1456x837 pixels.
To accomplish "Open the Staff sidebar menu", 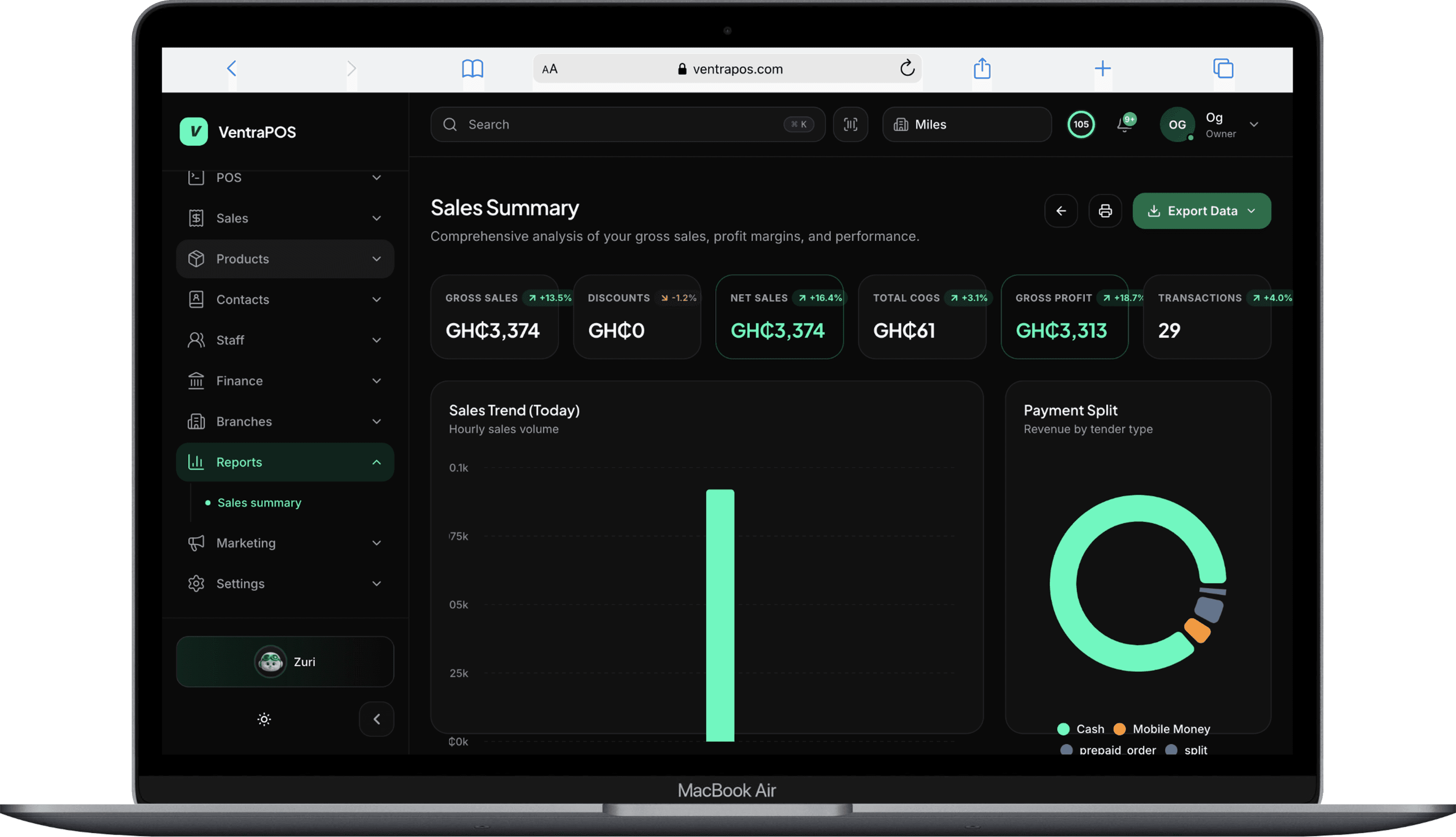I will (x=285, y=340).
